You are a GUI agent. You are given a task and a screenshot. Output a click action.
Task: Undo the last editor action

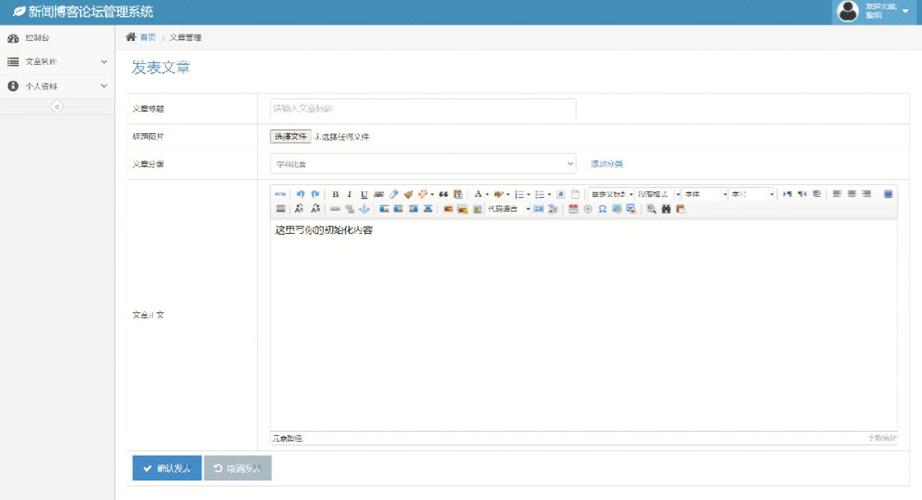[x=300, y=194]
